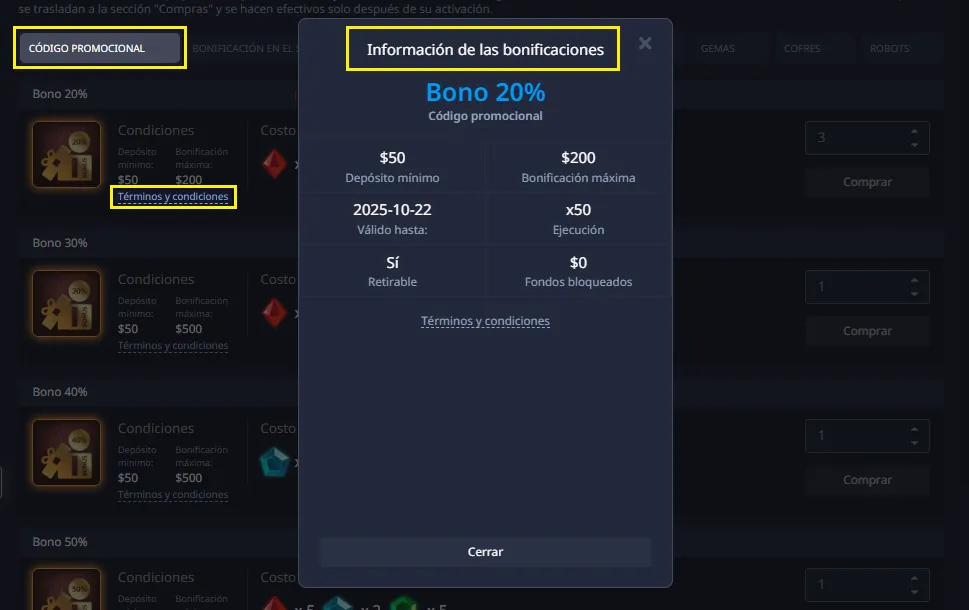Viewport: 969px width, 610px height.
Task: Click the Bono 20% gift icon
Action: click(66, 154)
